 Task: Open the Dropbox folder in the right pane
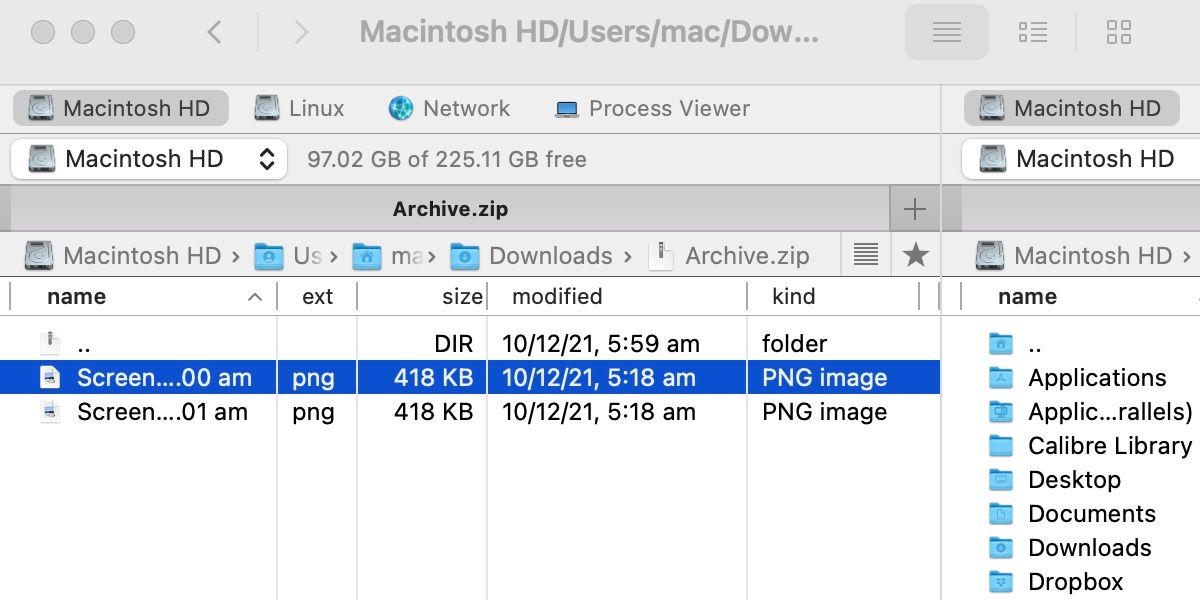pos(1075,582)
